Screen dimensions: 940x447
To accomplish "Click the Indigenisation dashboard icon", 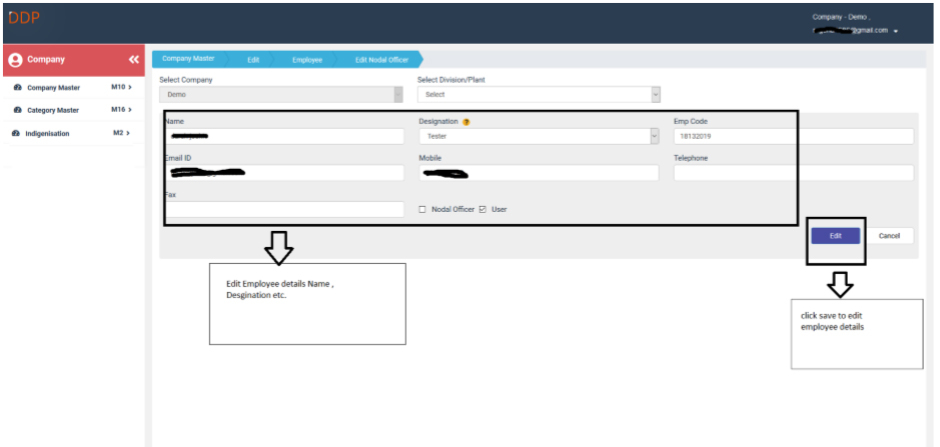I will 15,133.
